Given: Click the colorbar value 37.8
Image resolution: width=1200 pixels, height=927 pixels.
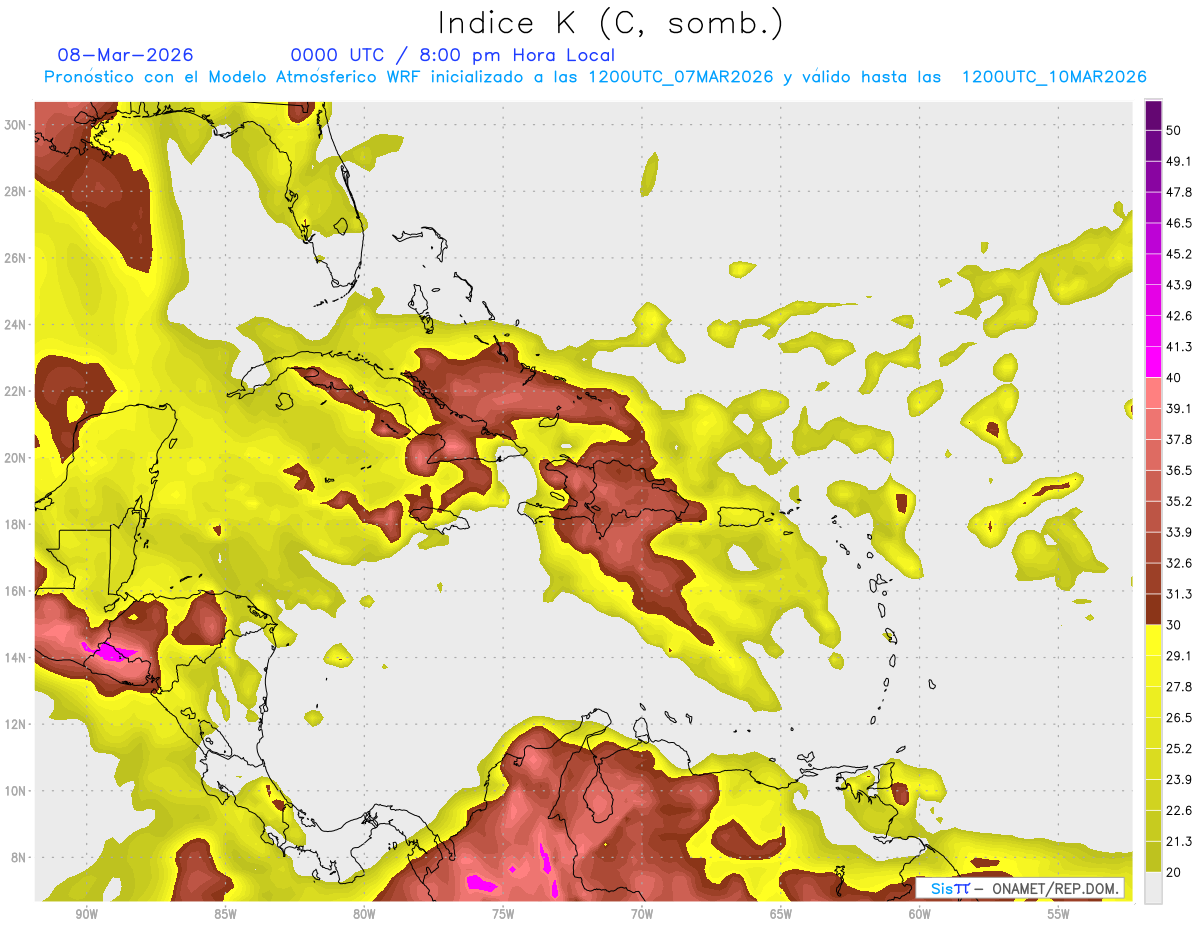Looking at the screenshot, I should pyautogui.click(x=1179, y=440).
